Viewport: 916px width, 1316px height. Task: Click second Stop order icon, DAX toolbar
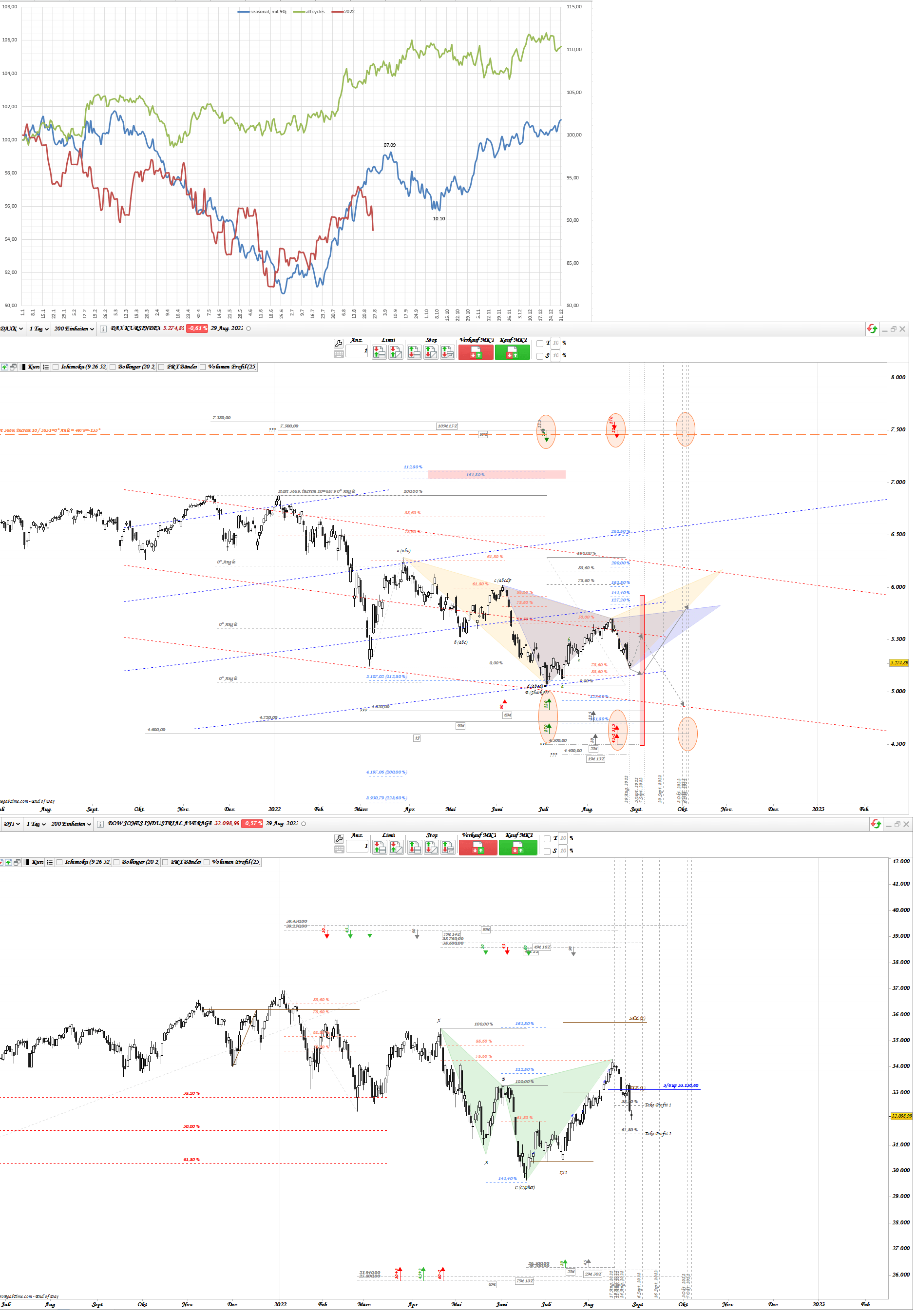431,352
